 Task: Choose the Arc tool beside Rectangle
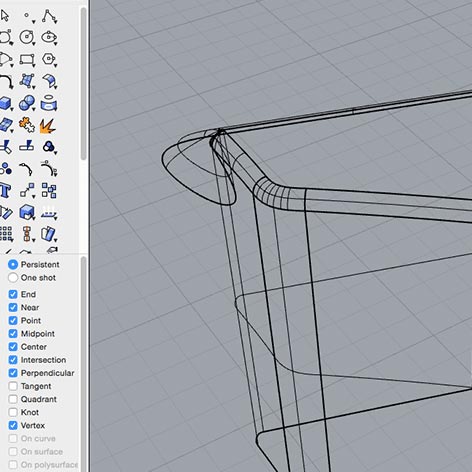(5, 59)
